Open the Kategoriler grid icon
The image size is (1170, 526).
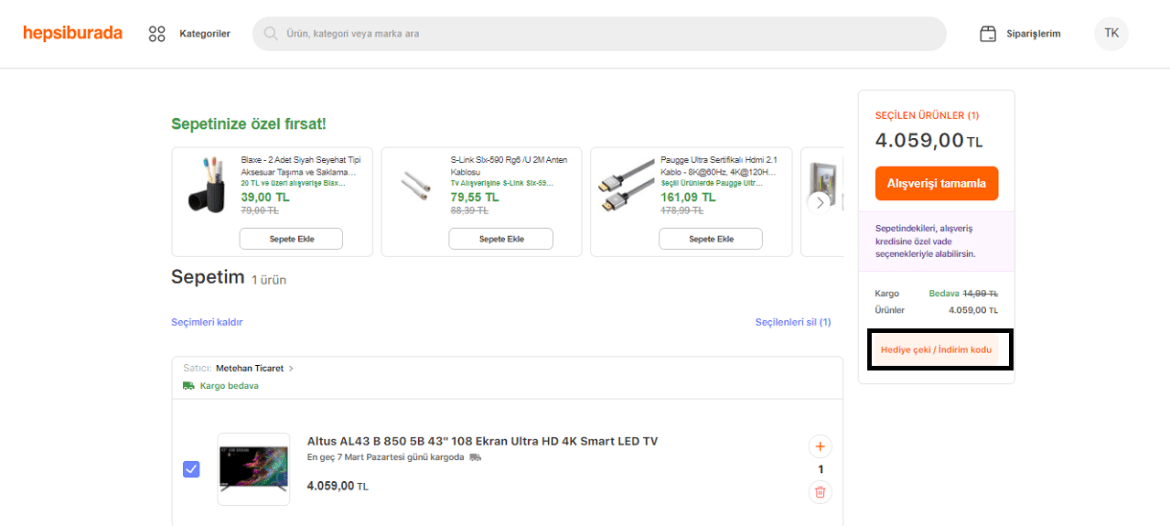pyautogui.click(x=157, y=34)
